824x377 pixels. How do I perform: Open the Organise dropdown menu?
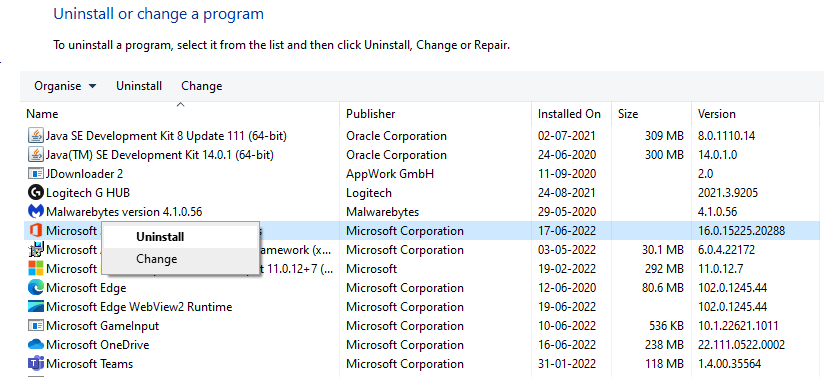(x=65, y=86)
